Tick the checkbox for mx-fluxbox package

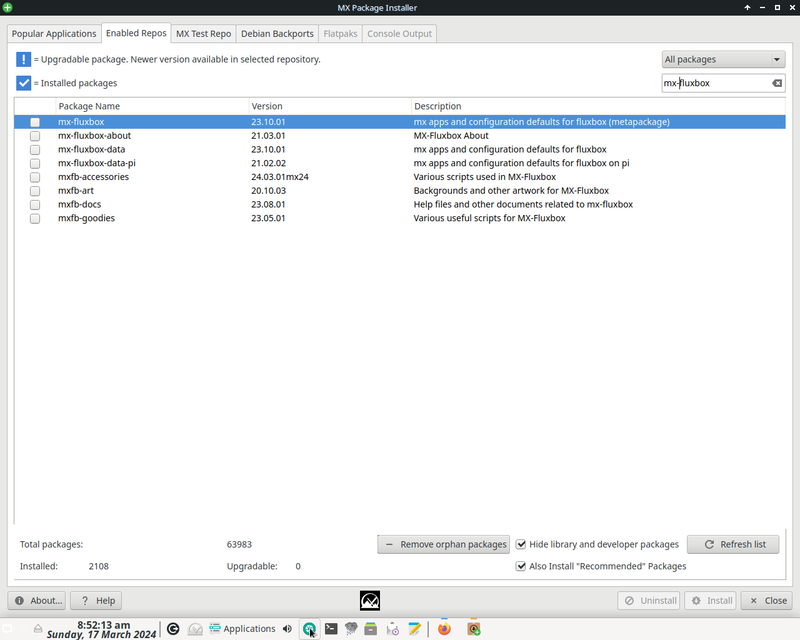click(x=35, y=122)
